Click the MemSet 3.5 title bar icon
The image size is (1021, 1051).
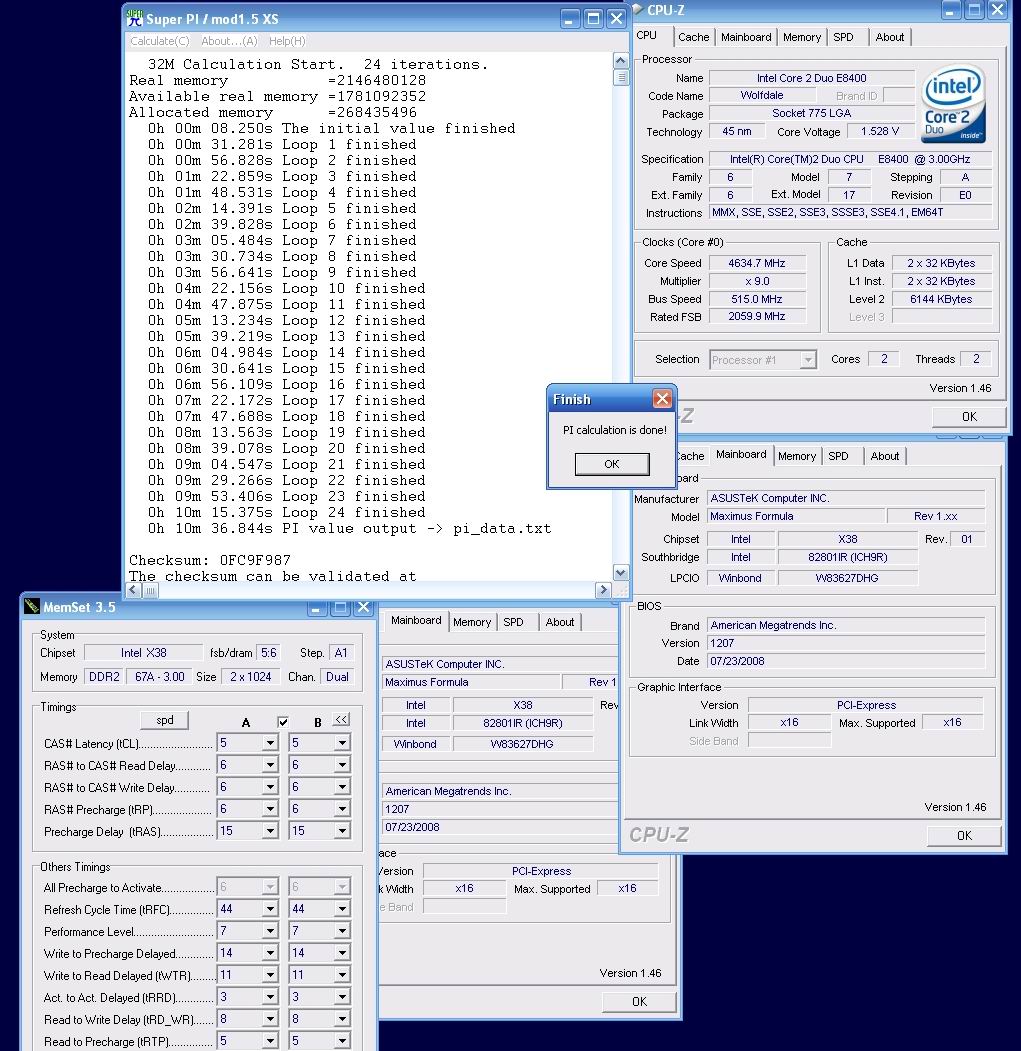point(32,607)
